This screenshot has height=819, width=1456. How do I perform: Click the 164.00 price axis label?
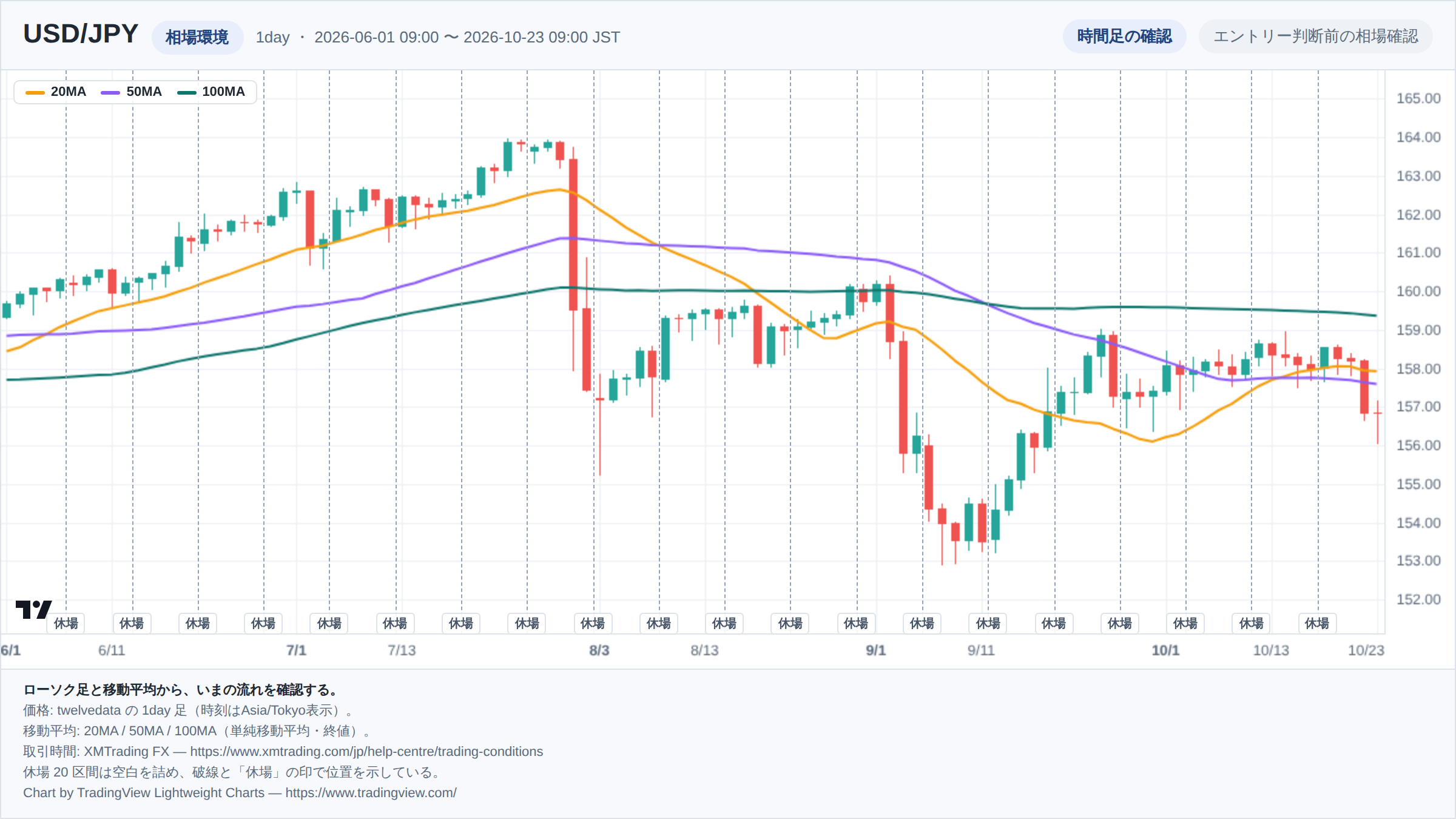point(1418,137)
